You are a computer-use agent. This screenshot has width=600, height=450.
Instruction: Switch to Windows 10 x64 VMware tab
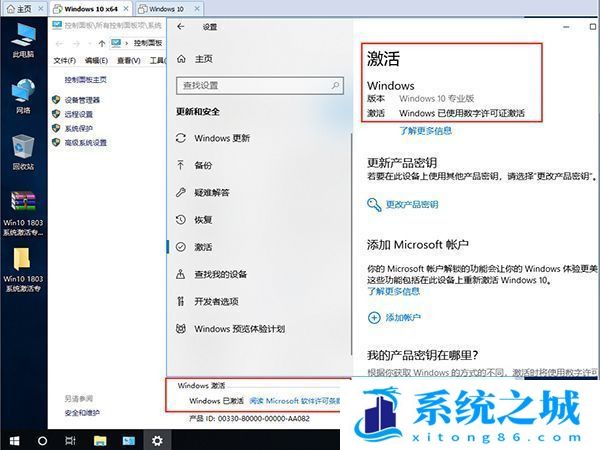91,9
